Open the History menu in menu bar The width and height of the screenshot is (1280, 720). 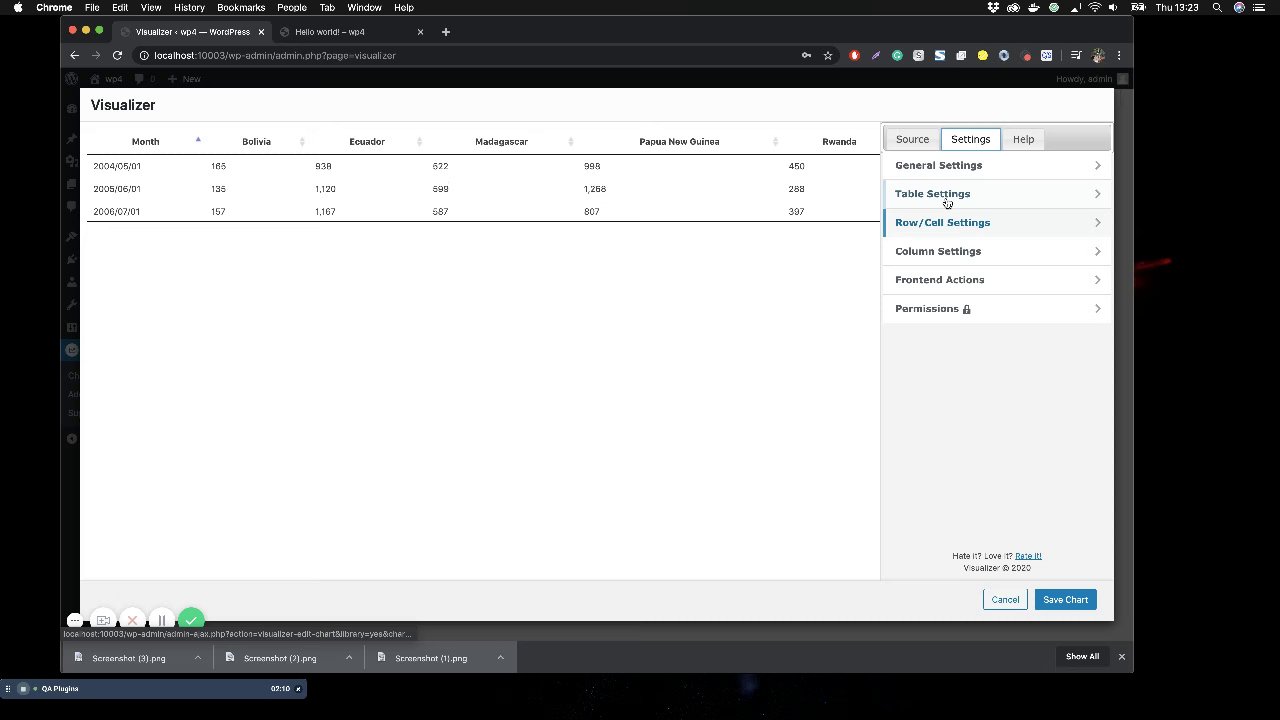pos(189,8)
